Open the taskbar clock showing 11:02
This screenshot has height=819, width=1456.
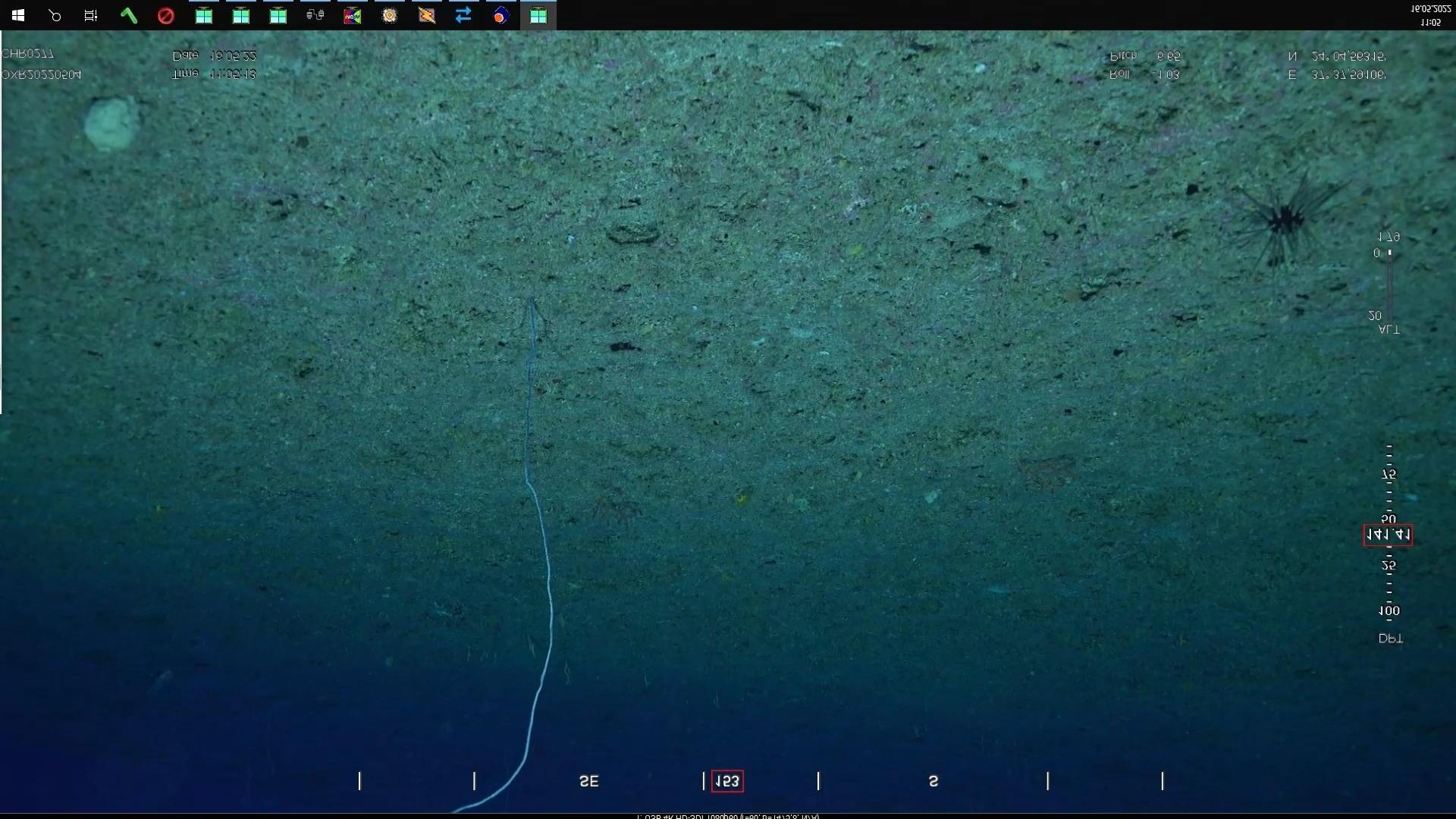click(1430, 15)
